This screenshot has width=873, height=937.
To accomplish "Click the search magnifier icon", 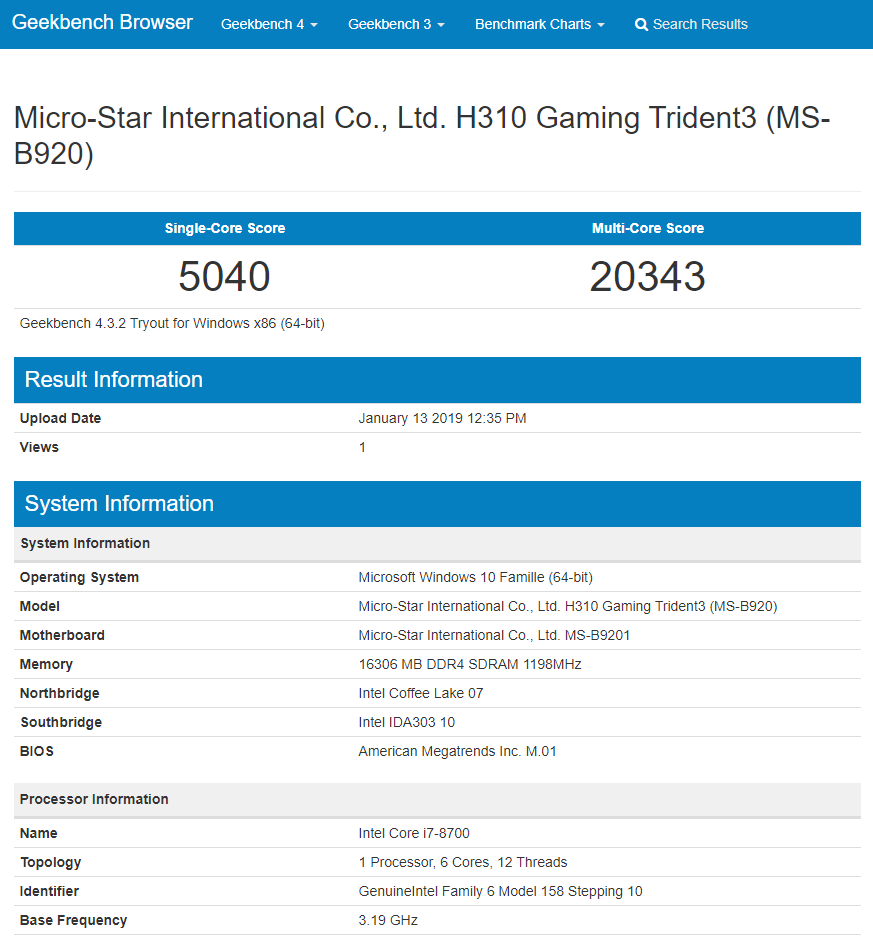I will pyautogui.click(x=641, y=25).
